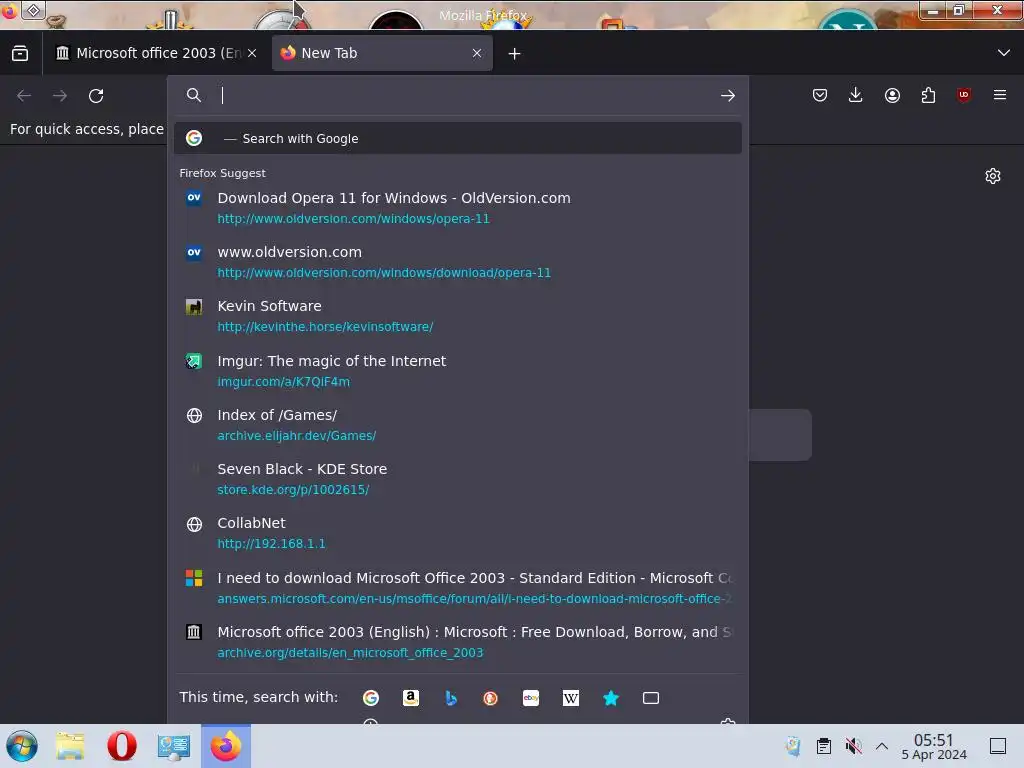
Task: Select Search with Google suggestion row
Action: [x=458, y=138]
